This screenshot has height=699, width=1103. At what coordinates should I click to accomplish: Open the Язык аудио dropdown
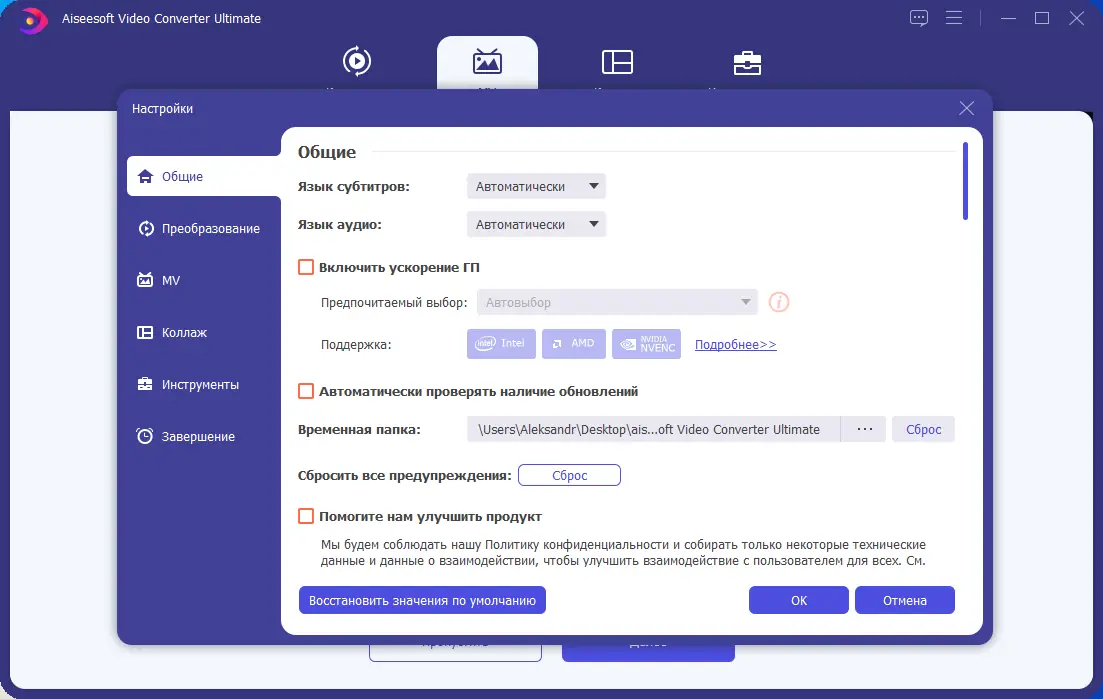[536, 224]
